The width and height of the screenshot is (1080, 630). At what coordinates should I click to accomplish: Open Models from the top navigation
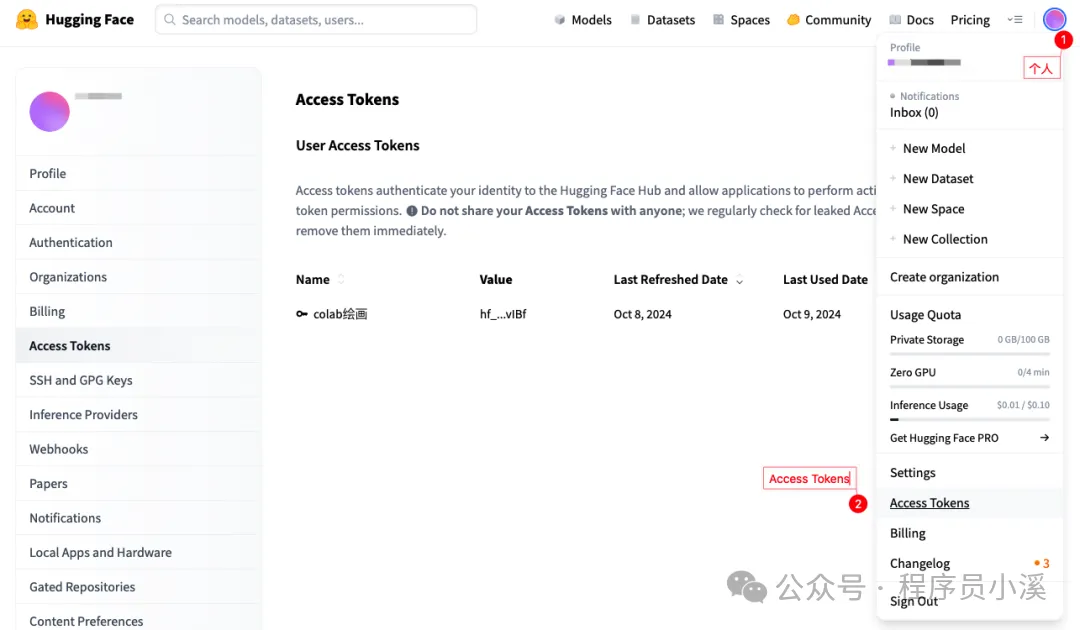(583, 20)
